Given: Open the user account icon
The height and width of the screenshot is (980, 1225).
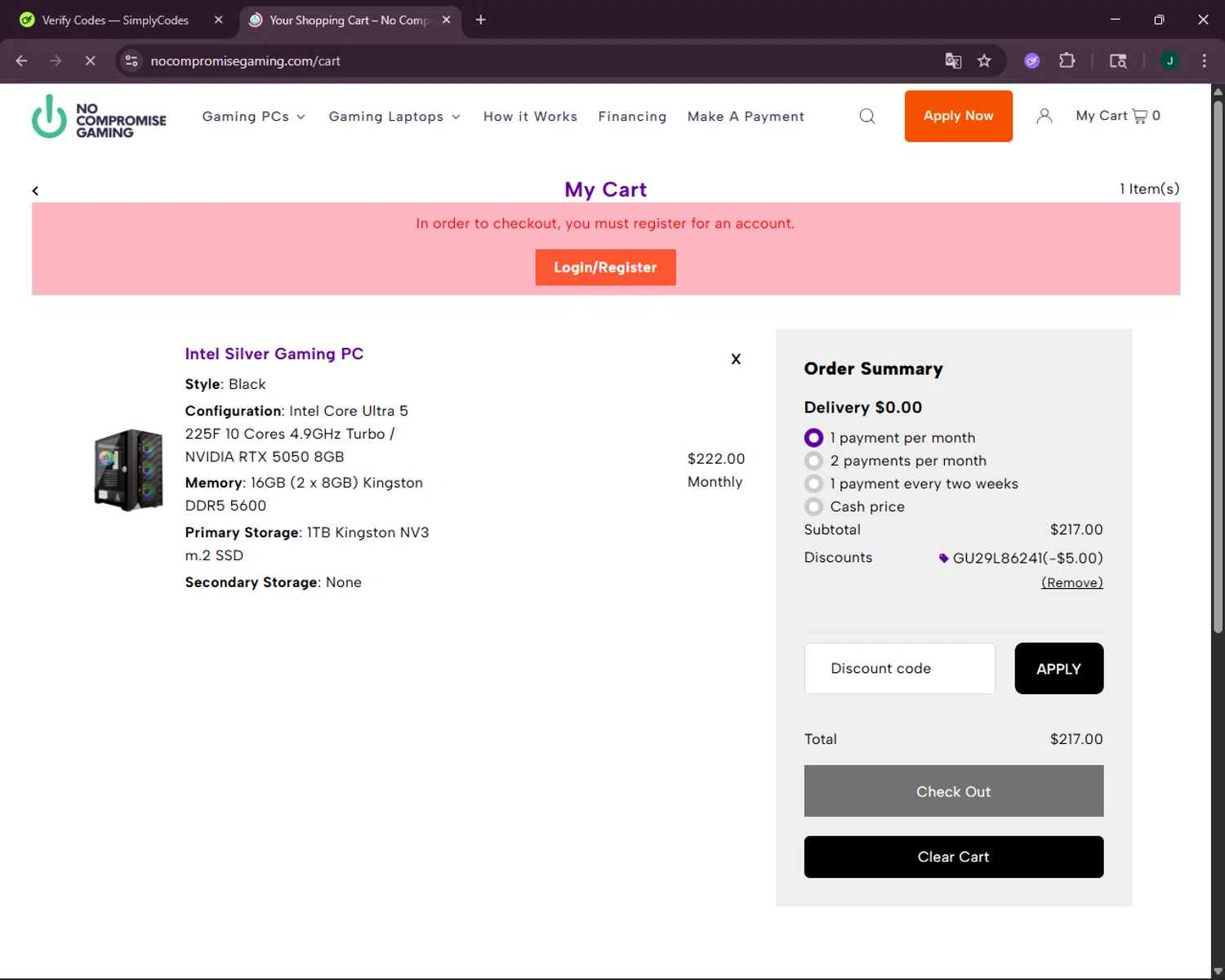Looking at the screenshot, I should click(1044, 116).
